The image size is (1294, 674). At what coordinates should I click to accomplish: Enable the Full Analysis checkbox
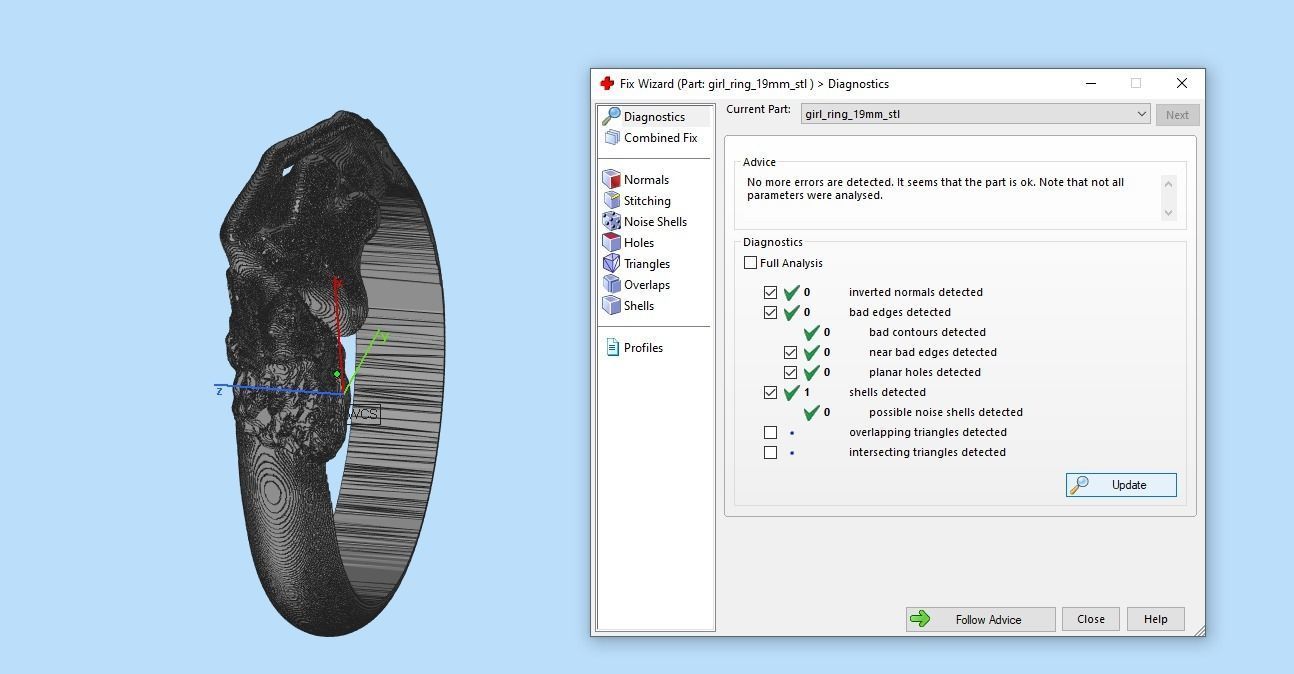[x=750, y=263]
